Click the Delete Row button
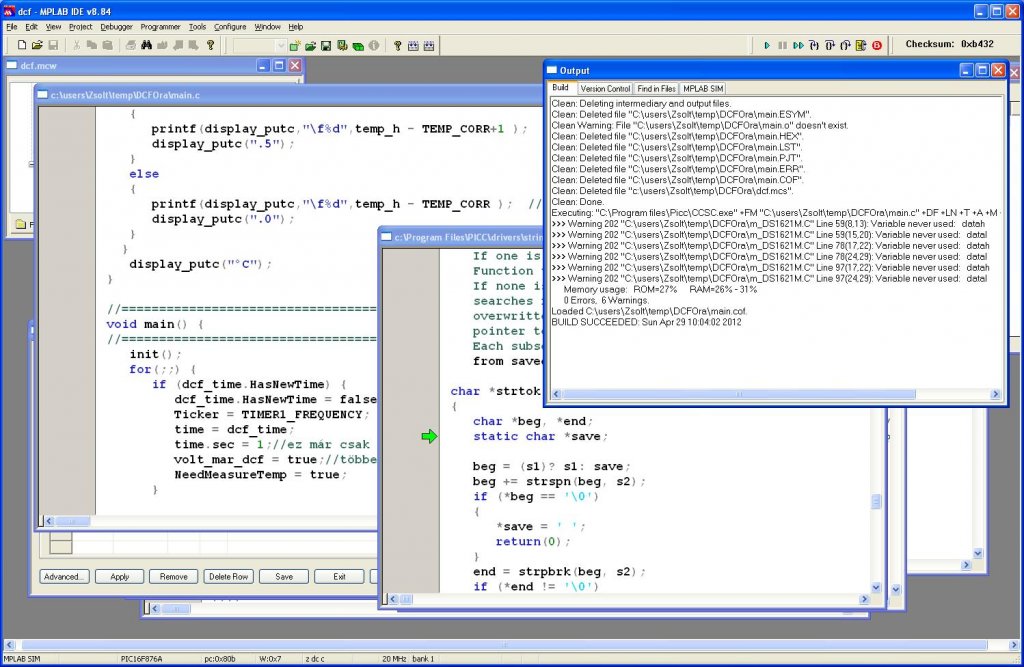 [228, 576]
